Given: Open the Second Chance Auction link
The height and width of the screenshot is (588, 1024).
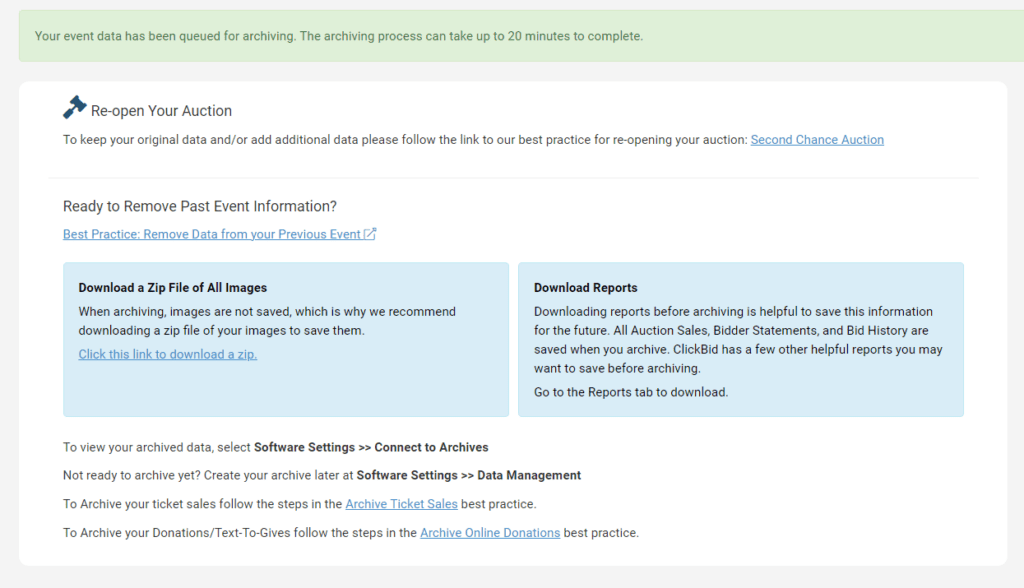Looking at the screenshot, I should tap(816, 140).
